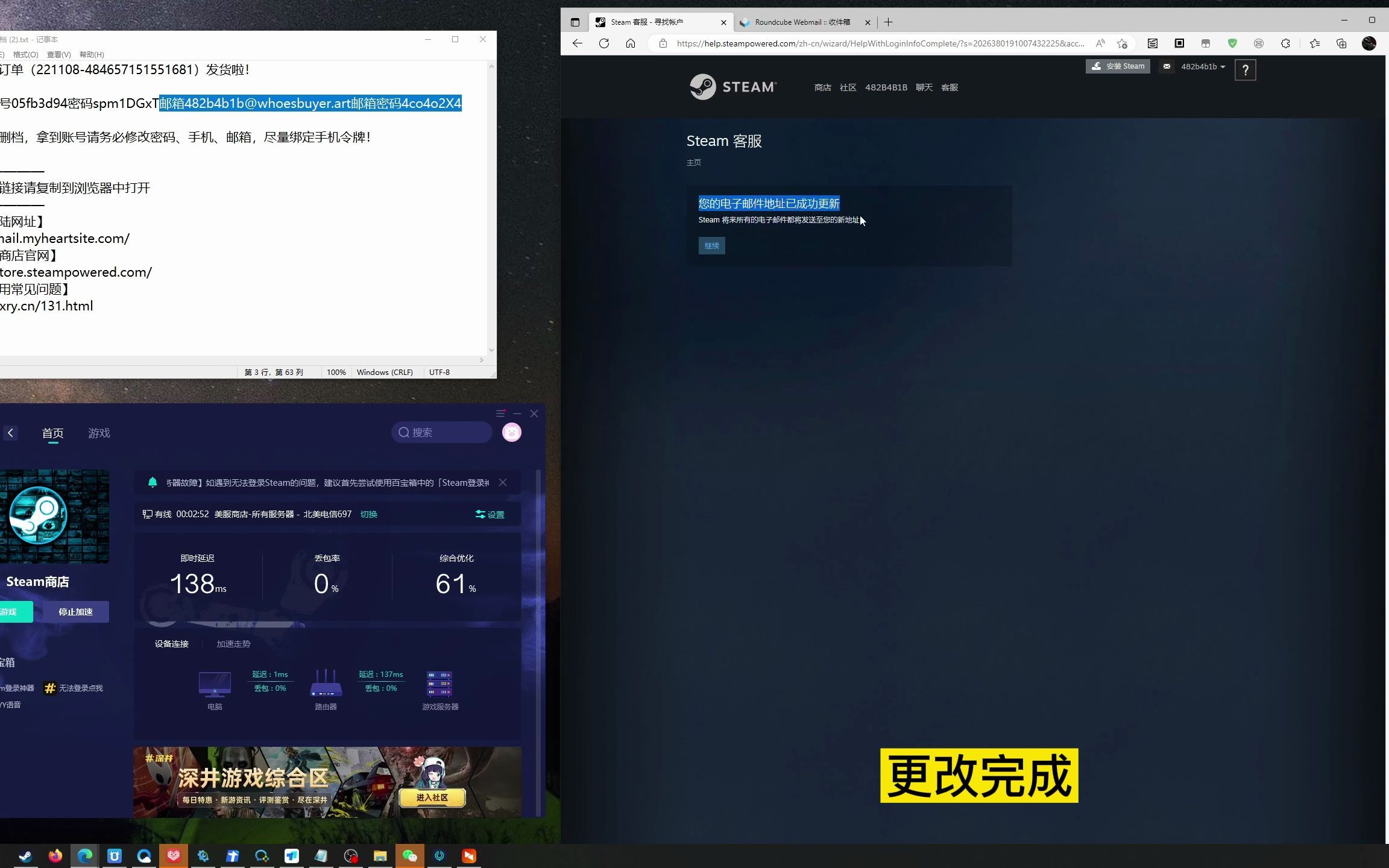Screen dimensions: 1389x868
Task: Open the 格式(O) menu in Notepad
Action: [25, 55]
